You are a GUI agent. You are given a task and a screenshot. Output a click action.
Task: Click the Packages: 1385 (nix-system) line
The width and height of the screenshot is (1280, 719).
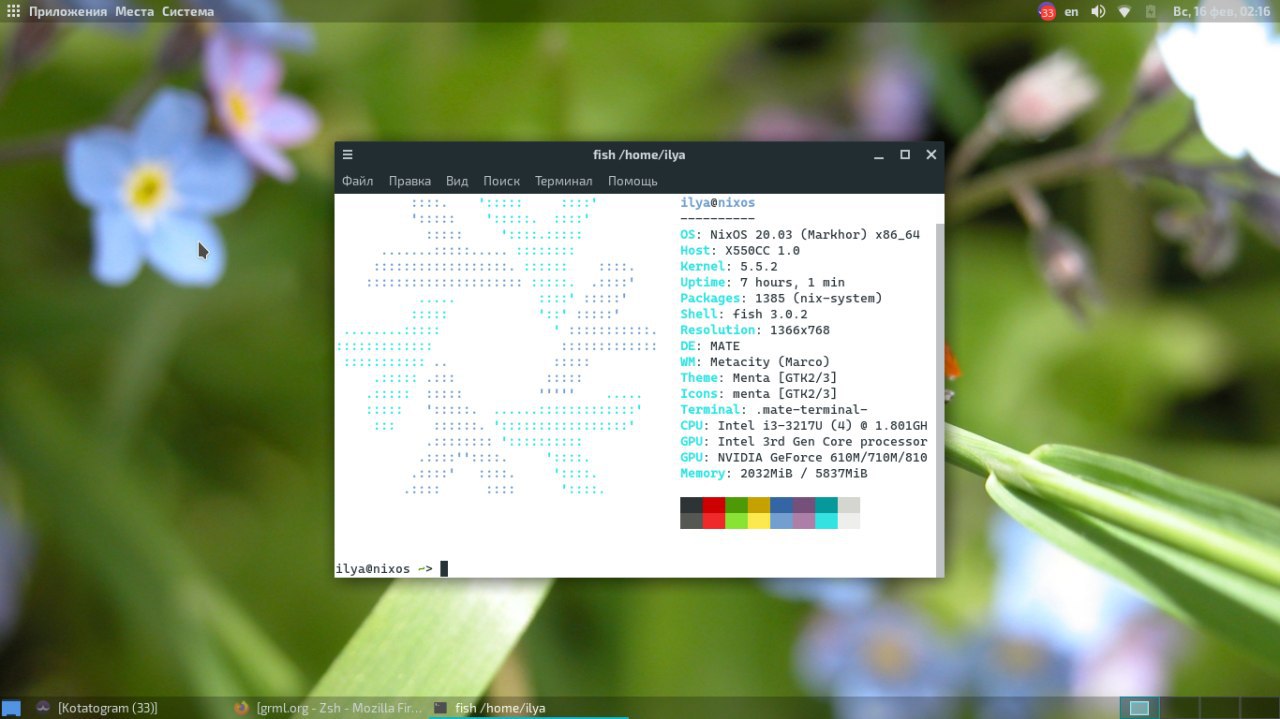pos(781,298)
